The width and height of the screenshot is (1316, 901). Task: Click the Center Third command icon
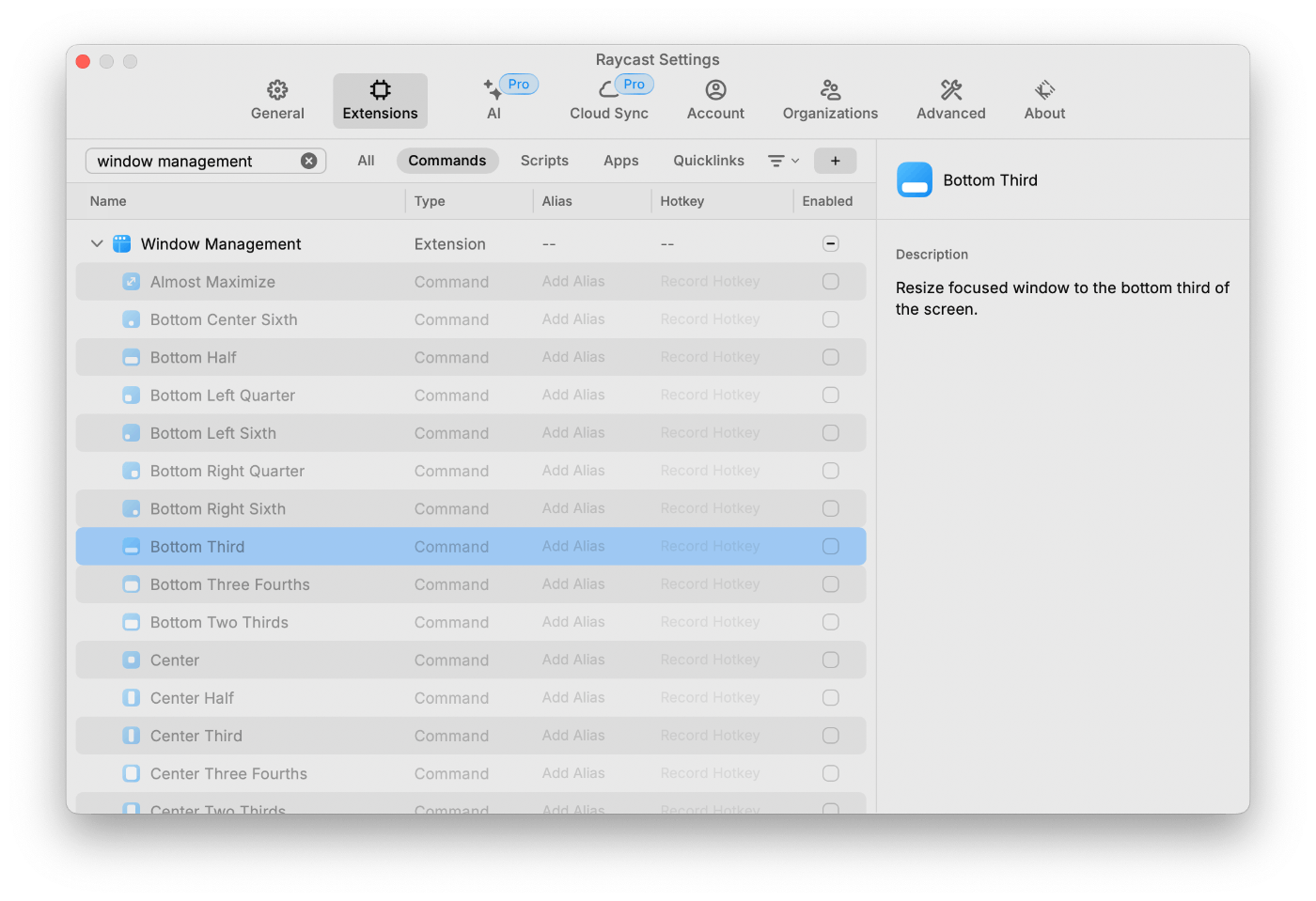[x=132, y=736]
